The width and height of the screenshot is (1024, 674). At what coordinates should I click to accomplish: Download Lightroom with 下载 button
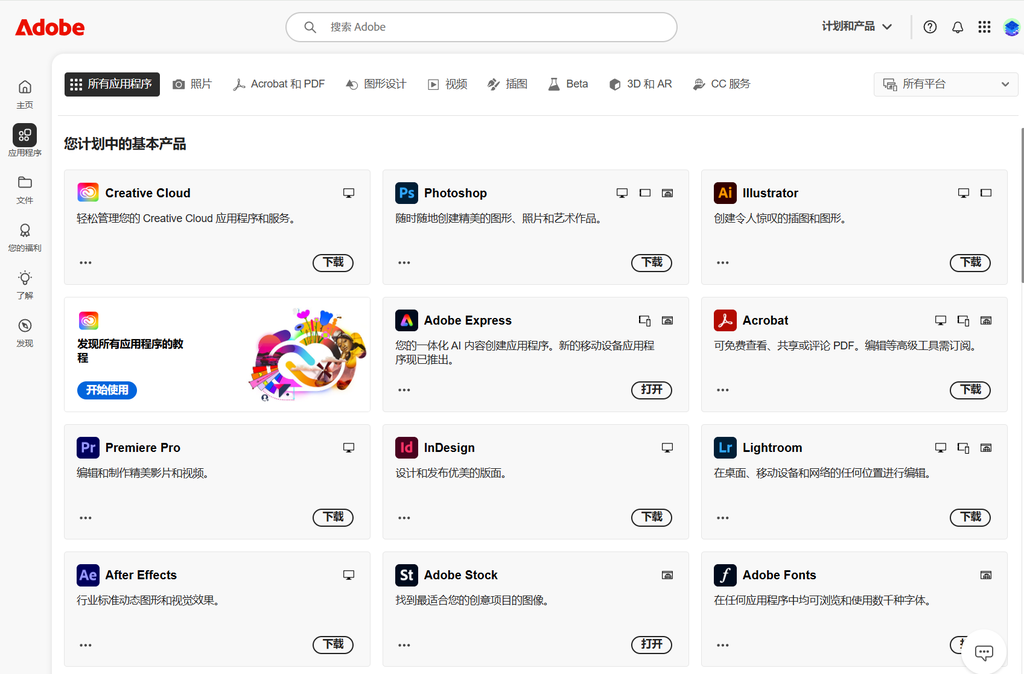point(970,517)
